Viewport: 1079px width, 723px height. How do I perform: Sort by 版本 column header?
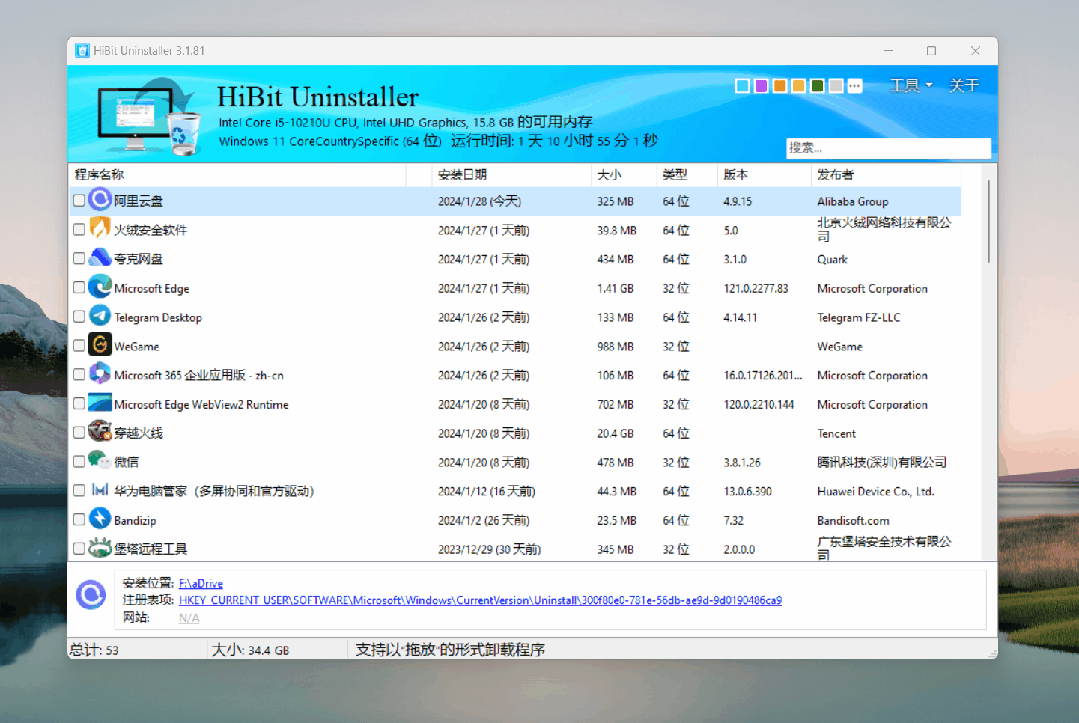coord(764,175)
